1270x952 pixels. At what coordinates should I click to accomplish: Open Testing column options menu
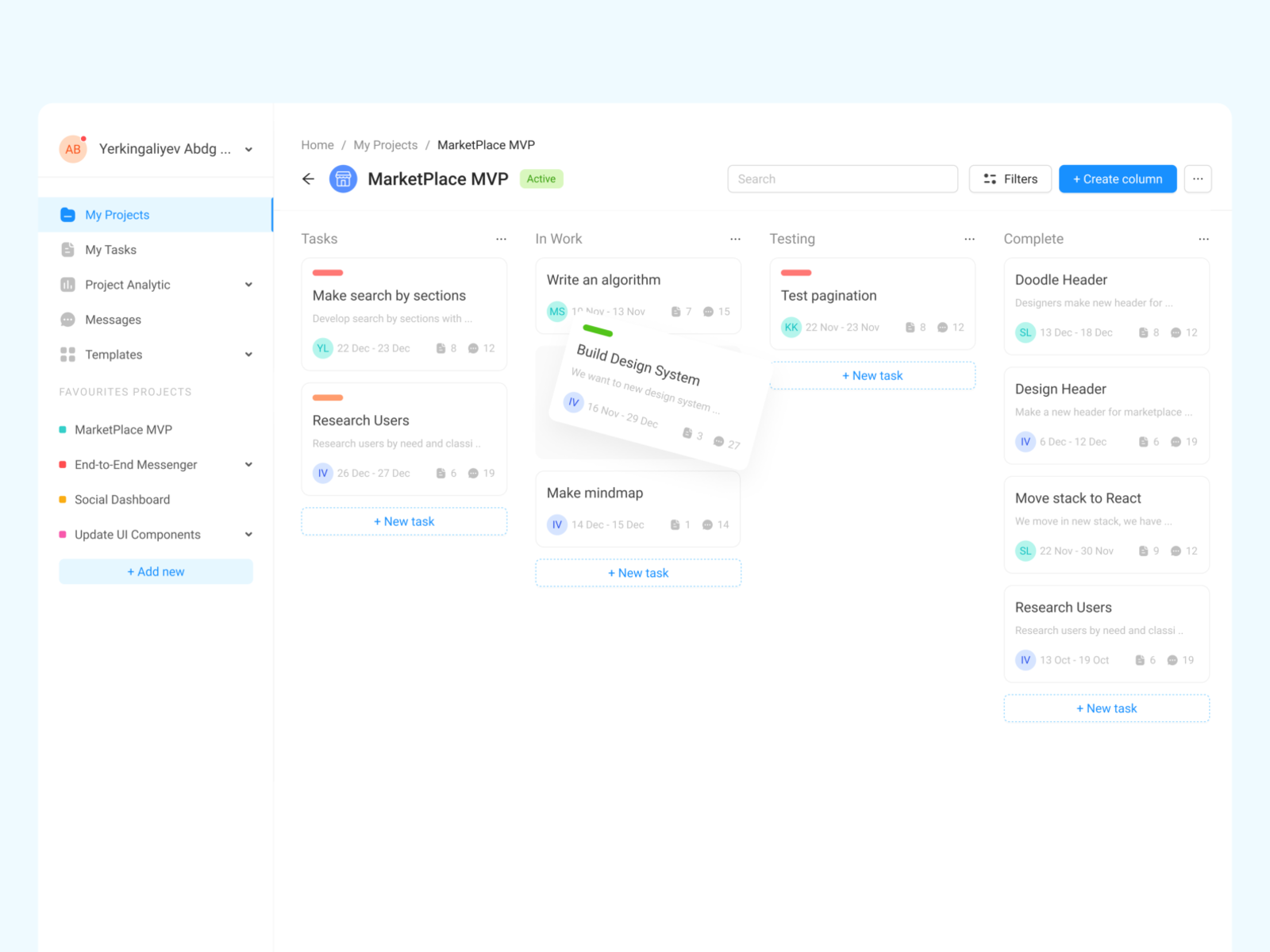click(969, 239)
